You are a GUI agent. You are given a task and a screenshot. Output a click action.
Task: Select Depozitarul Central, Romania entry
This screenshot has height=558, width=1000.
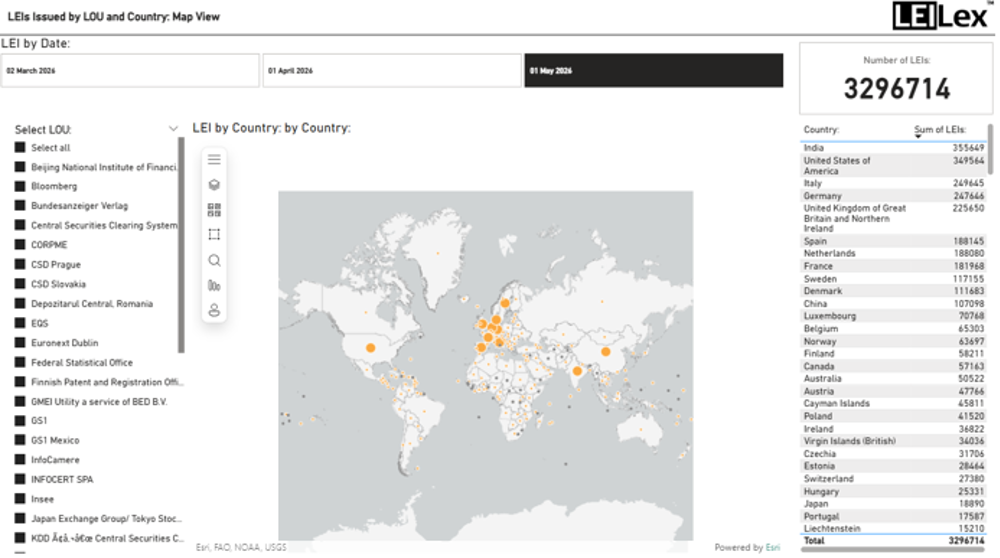click(92, 304)
